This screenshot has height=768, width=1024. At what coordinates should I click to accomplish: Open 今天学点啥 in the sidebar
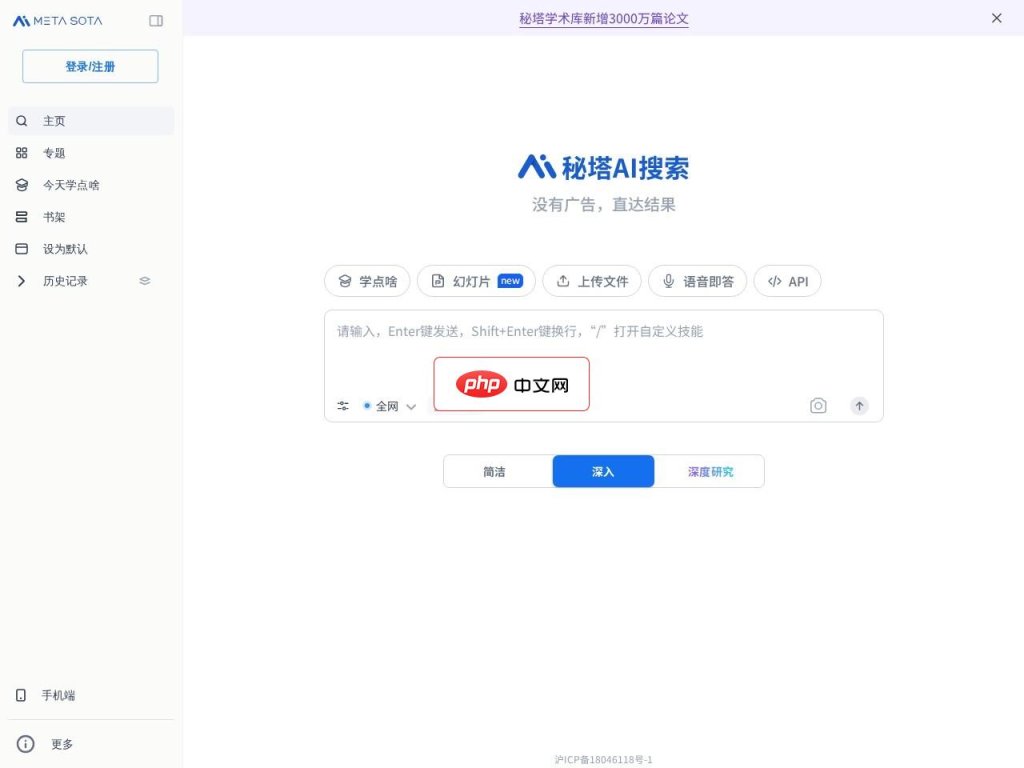[x=91, y=185]
